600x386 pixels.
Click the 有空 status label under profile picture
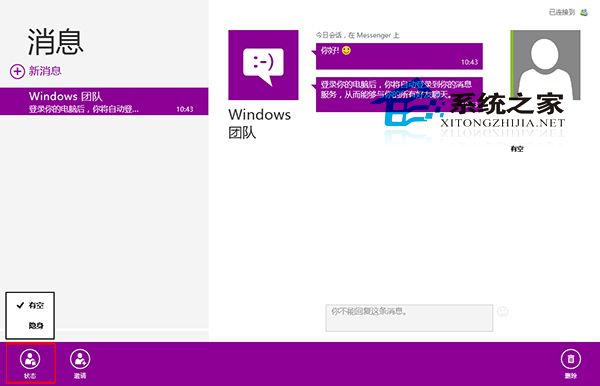[x=517, y=149]
